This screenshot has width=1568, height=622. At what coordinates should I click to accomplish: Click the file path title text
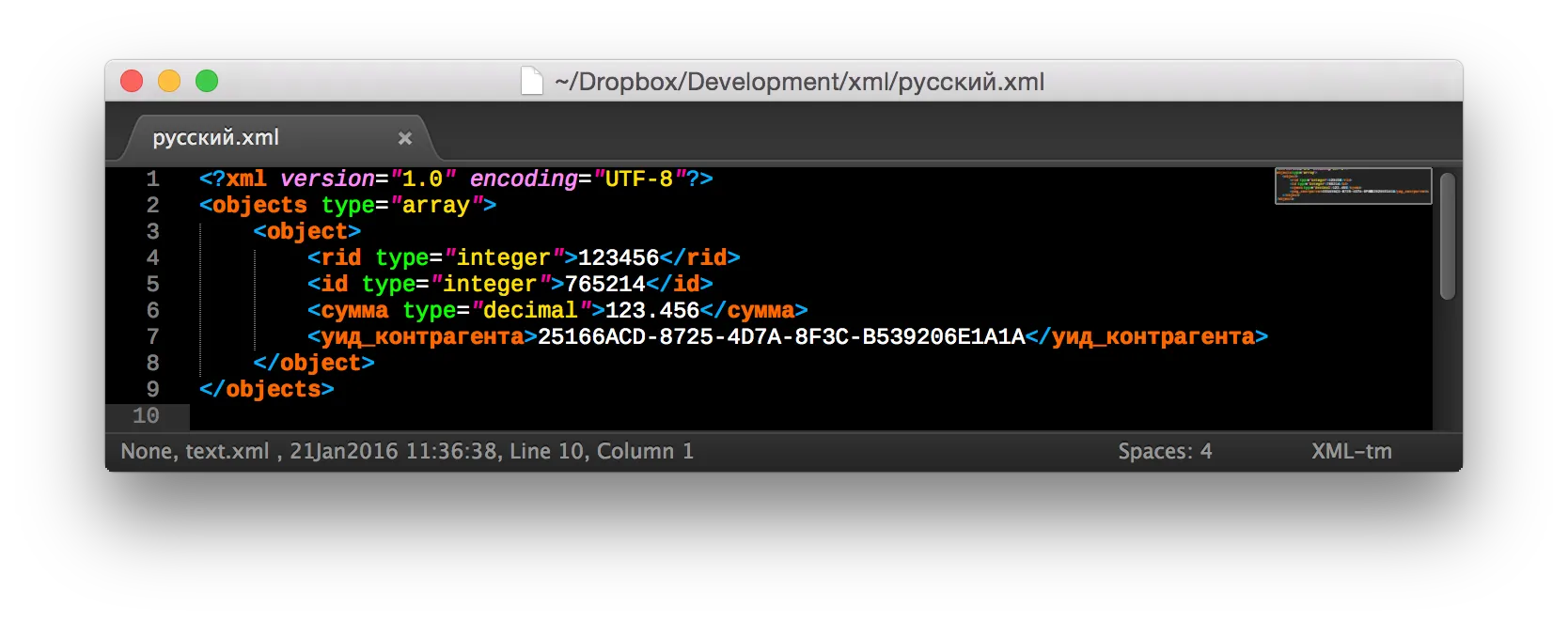click(799, 82)
